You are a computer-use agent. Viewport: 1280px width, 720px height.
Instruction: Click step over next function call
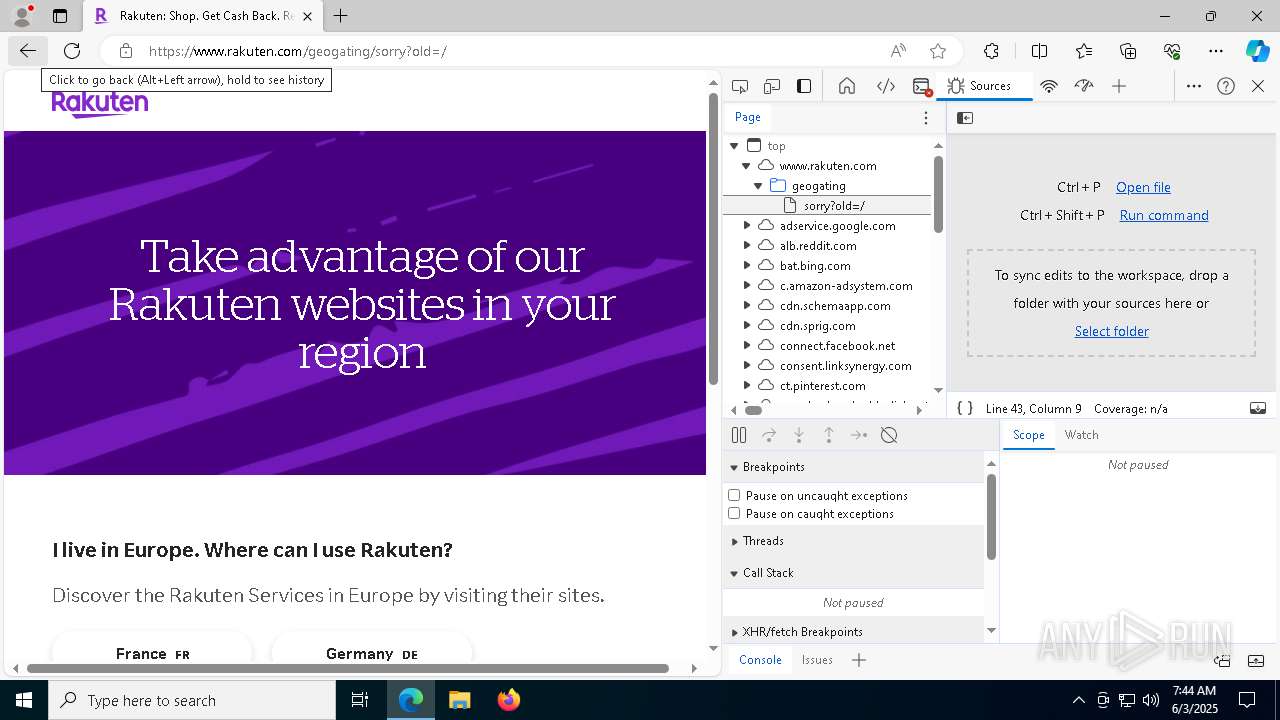[769, 435]
